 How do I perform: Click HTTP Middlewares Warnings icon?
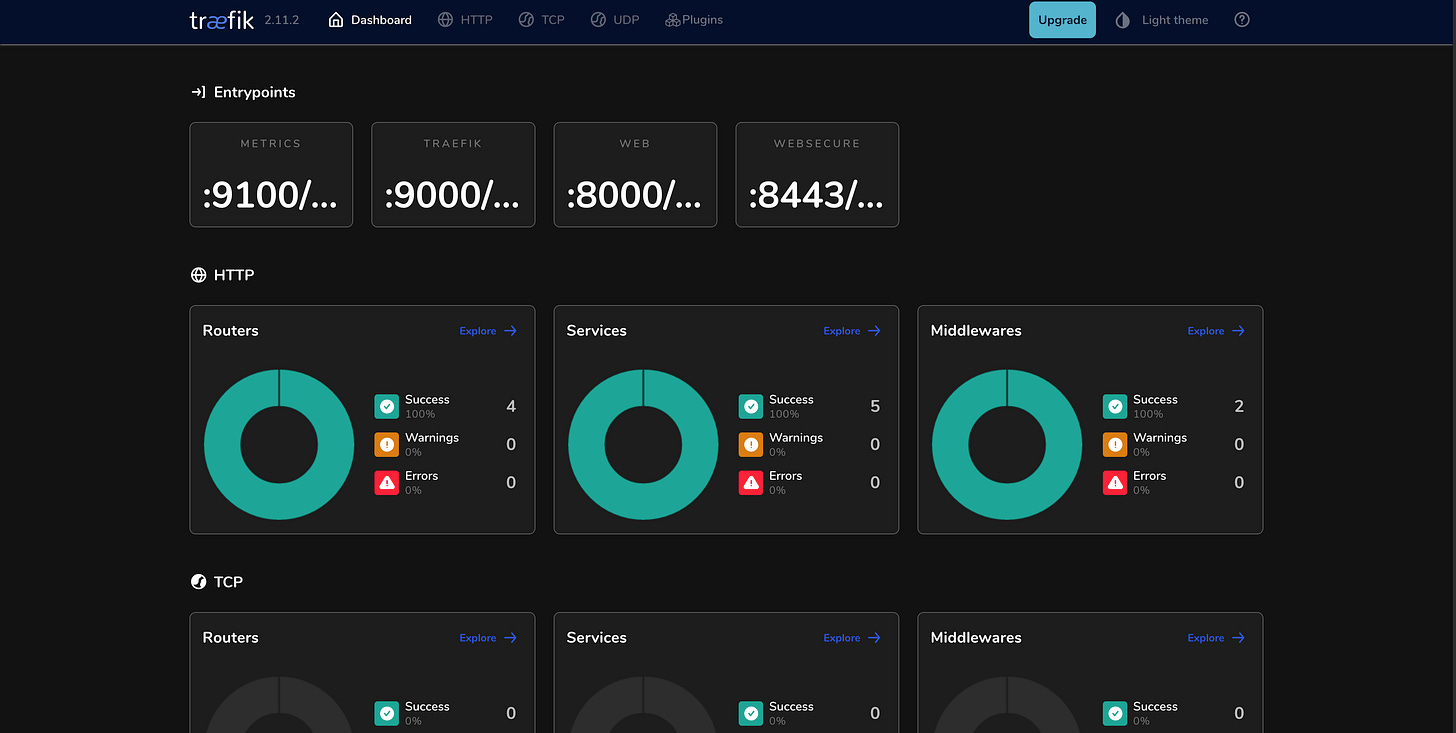click(1115, 444)
